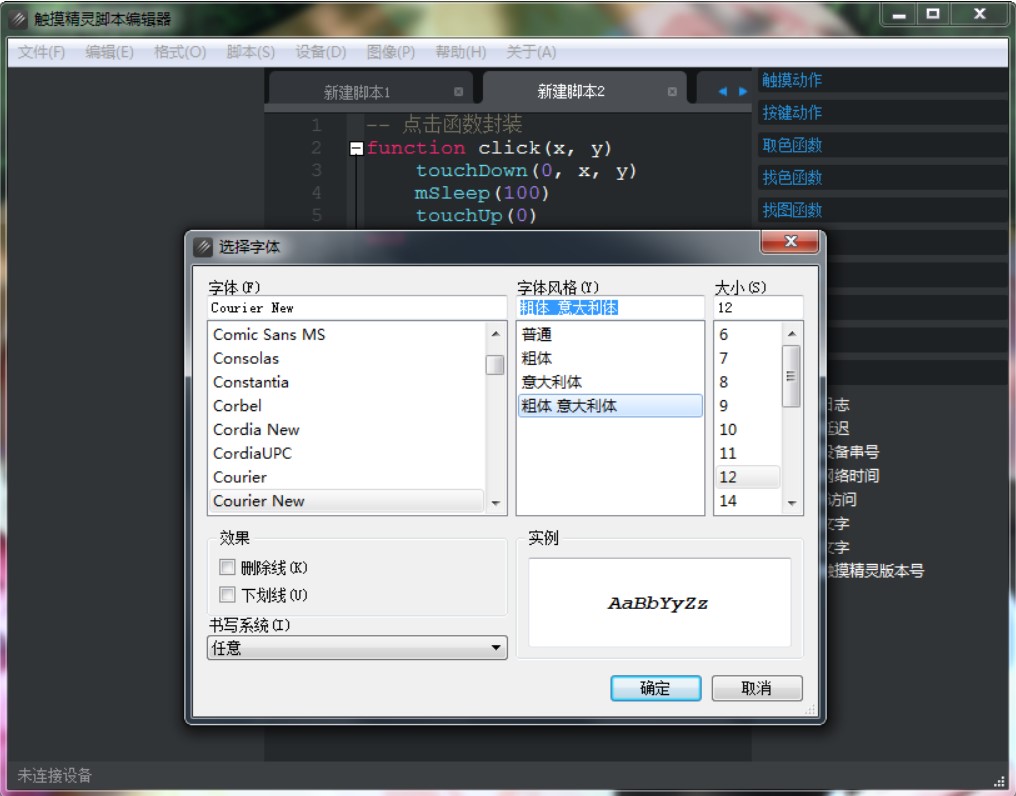Screen dimensions: 1016x796
Task: Click the 未连接设备 status text
Action: pos(54,775)
